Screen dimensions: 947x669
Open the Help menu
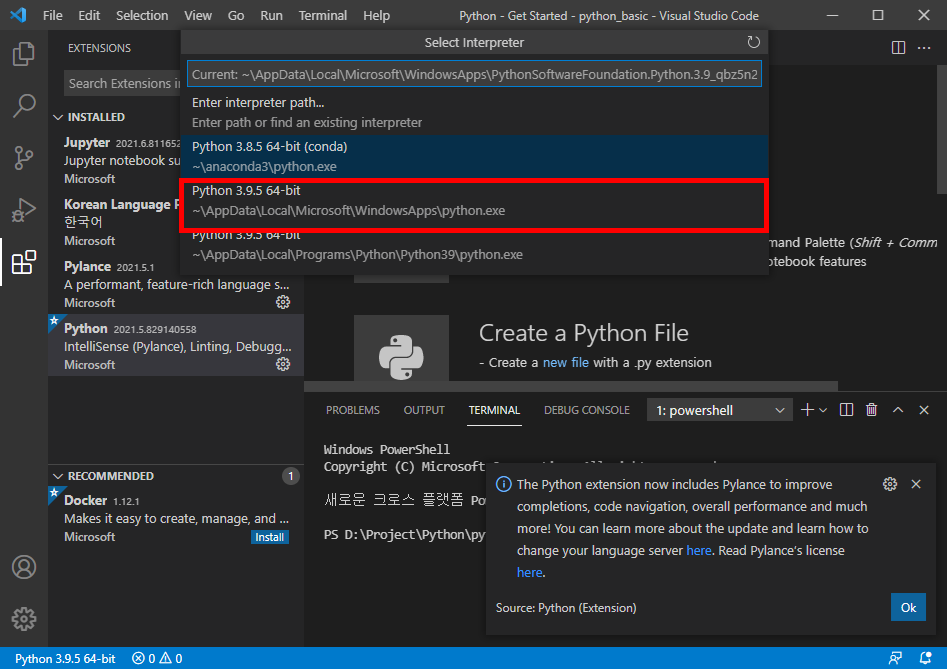pyautogui.click(x=376, y=16)
